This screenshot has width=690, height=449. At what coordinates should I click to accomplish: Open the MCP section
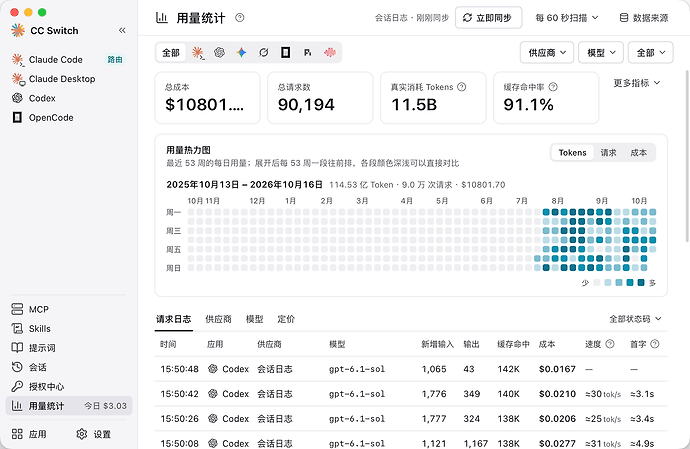pos(69,309)
